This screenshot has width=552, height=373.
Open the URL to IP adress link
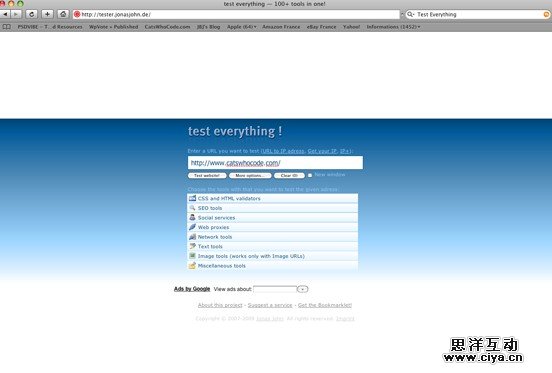(x=283, y=151)
